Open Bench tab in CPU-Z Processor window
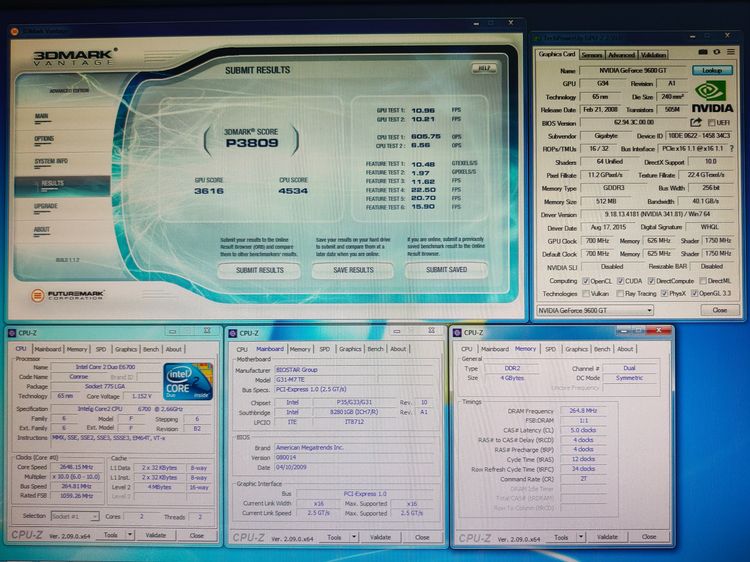The height and width of the screenshot is (562, 750). (x=151, y=349)
